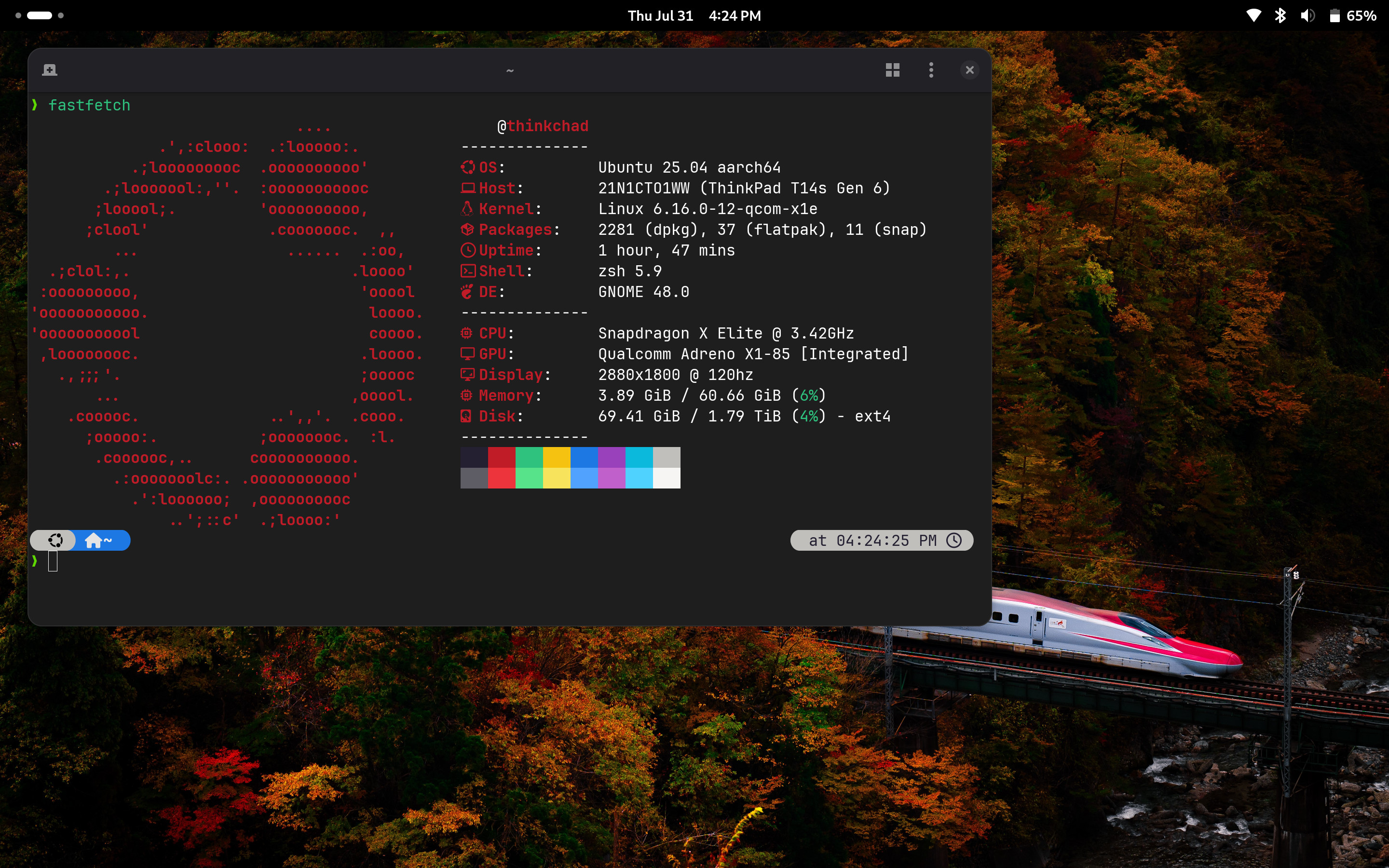Click the 65% battery percentage text
Viewport: 1389px width, 868px height.
(x=1362, y=16)
